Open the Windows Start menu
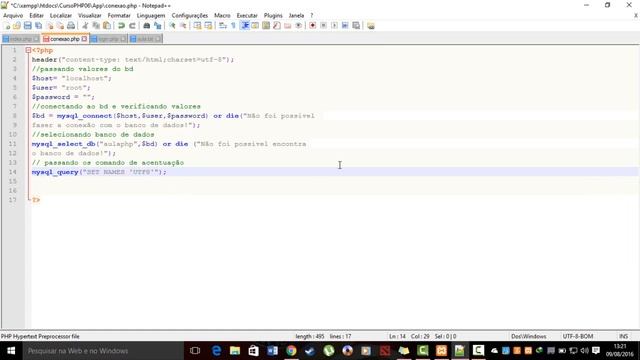This screenshot has height=360, width=640. tap(11, 351)
